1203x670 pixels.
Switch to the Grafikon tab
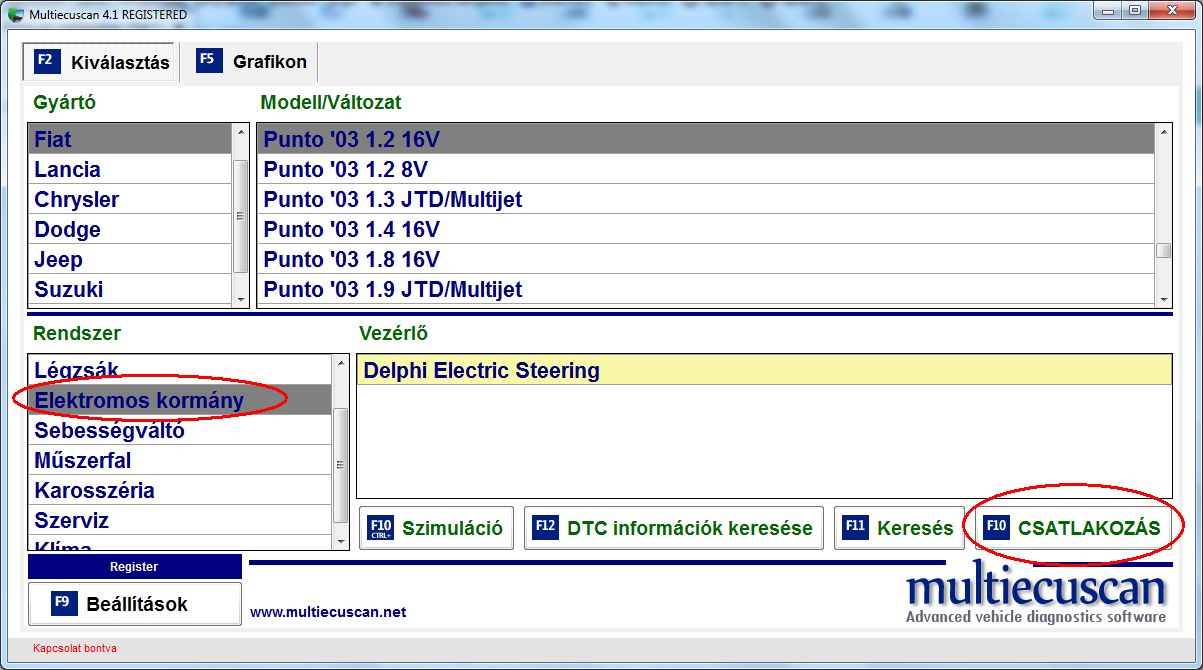point(252,61)
